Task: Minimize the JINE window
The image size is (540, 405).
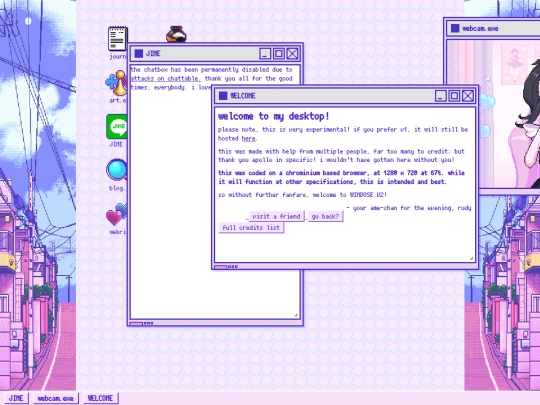Action: [265, 53]
